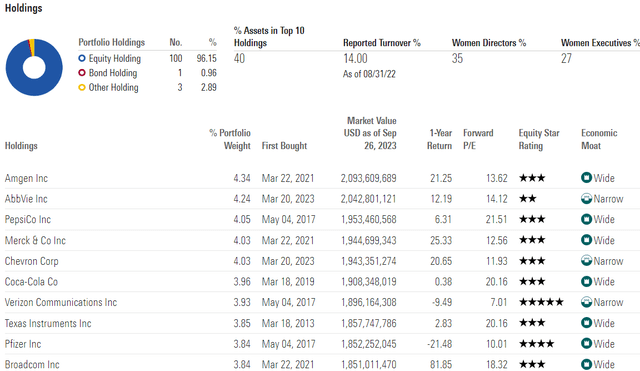
Task: Click the Narrow moat icon for AbbVie Inc
Action: pyautogui.click(x=586, y=199)
